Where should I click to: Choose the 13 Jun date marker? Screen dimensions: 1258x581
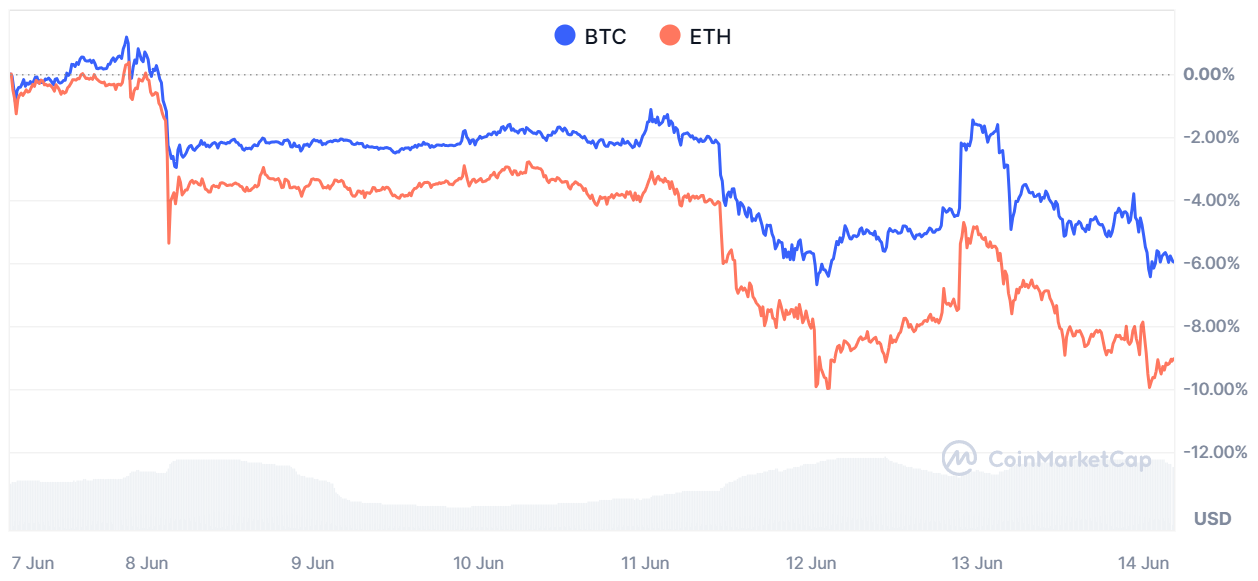976,562
